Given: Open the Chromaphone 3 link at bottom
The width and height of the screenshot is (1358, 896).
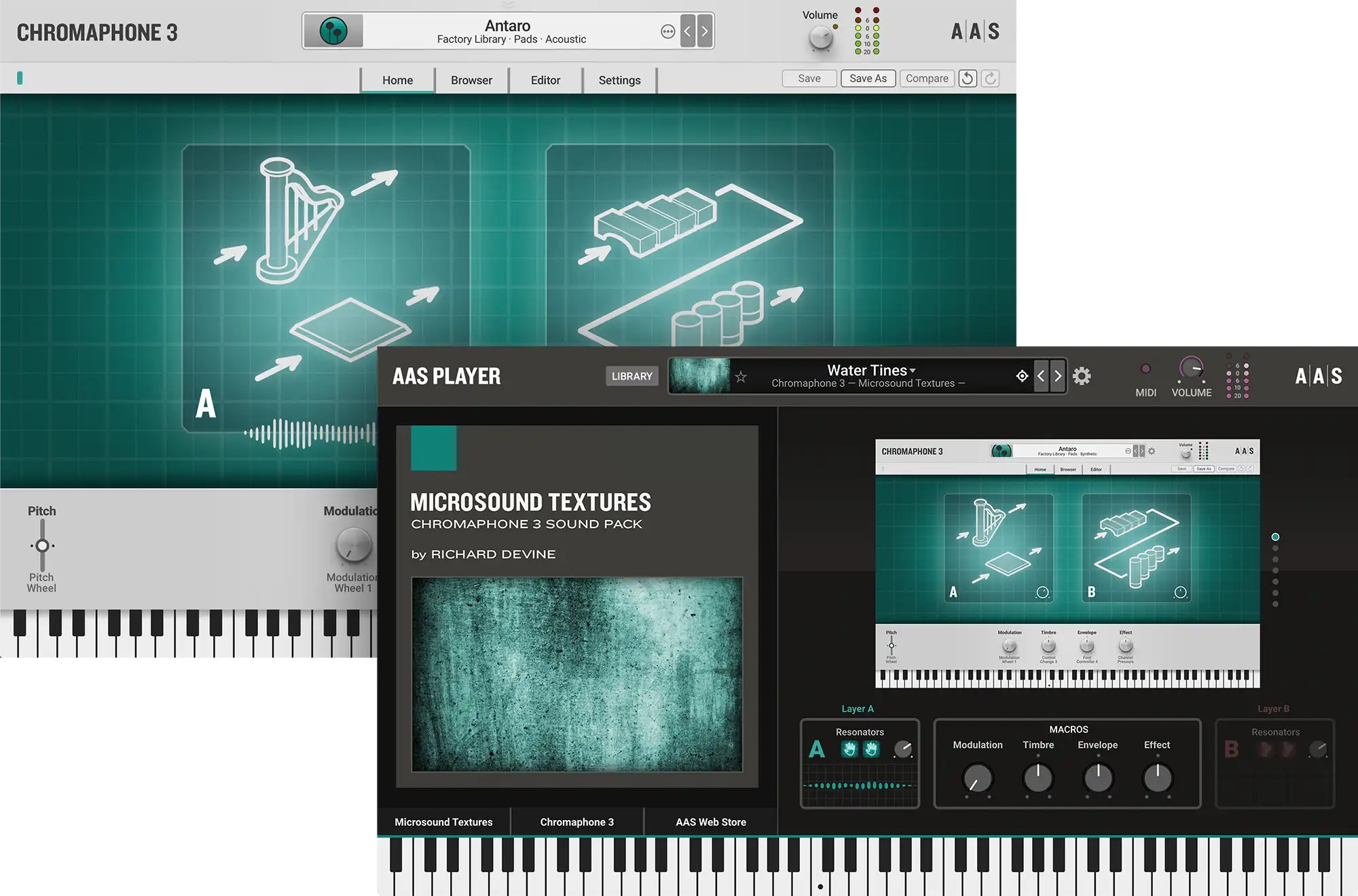Looking at the screenshot, I should click(x=577, y=822).
